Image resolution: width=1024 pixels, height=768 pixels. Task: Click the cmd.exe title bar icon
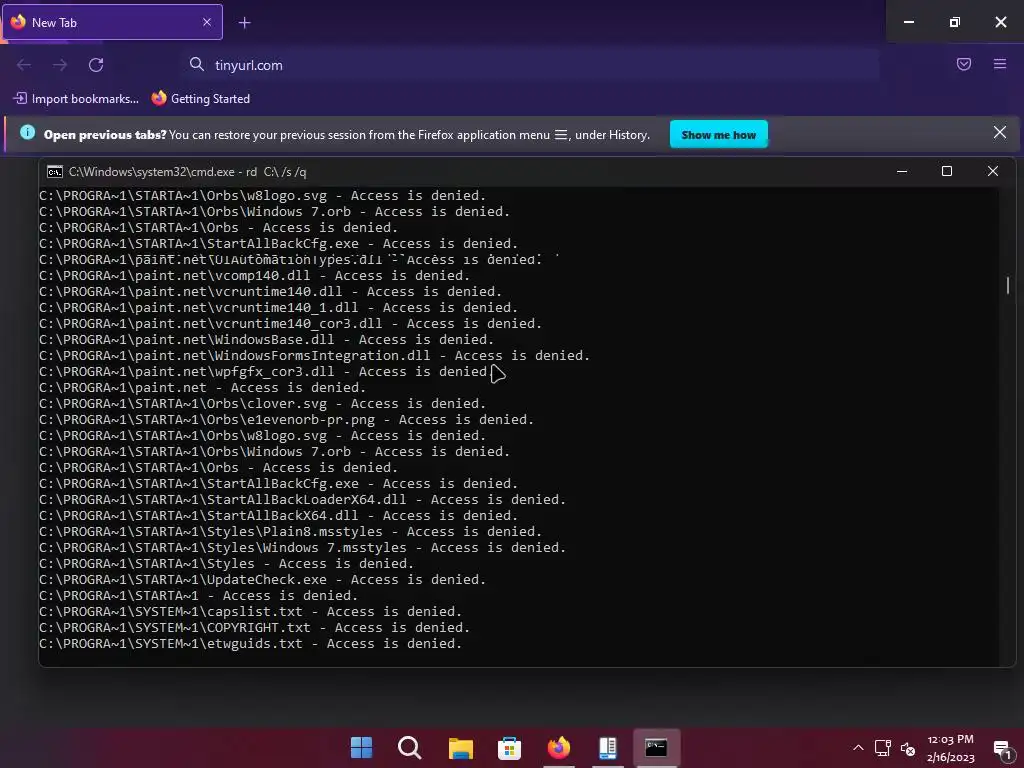coord(55,172)
